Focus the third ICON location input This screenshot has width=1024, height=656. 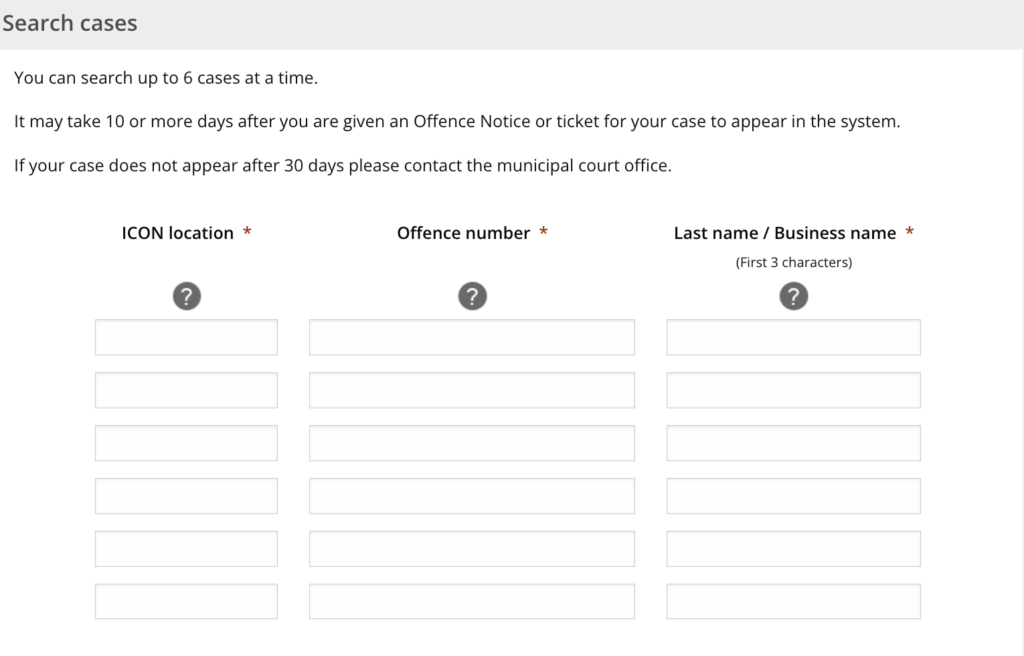click(186, 443)
